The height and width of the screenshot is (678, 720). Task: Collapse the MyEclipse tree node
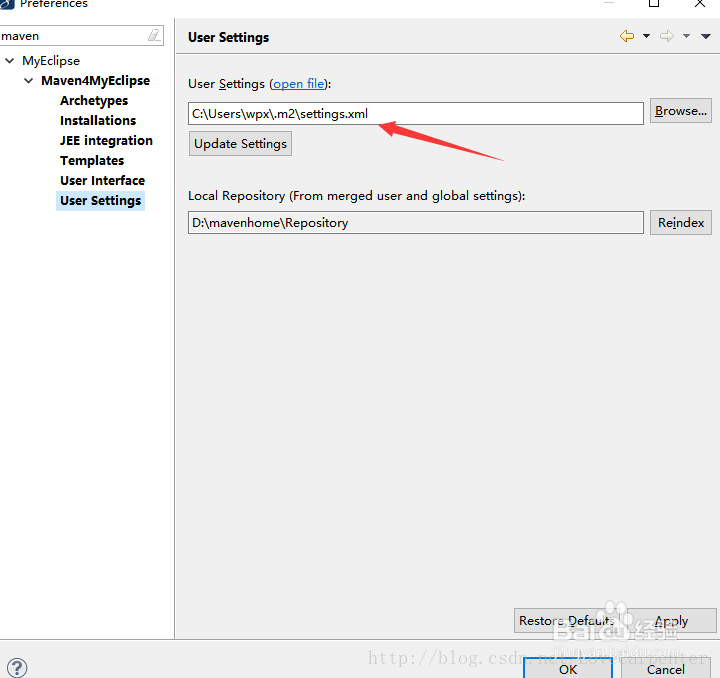(x=10, y=61)
